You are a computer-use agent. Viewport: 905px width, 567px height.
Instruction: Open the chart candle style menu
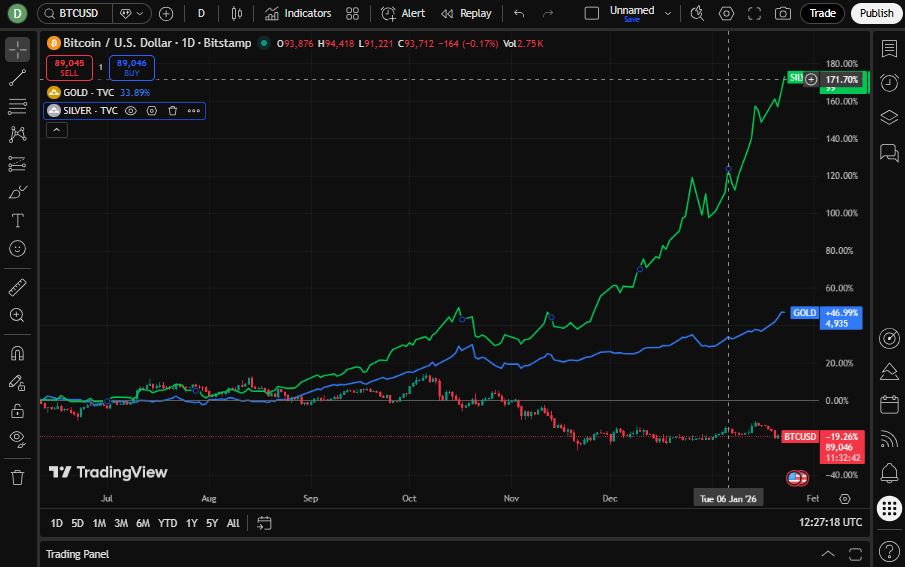click(x=237, y=13)
